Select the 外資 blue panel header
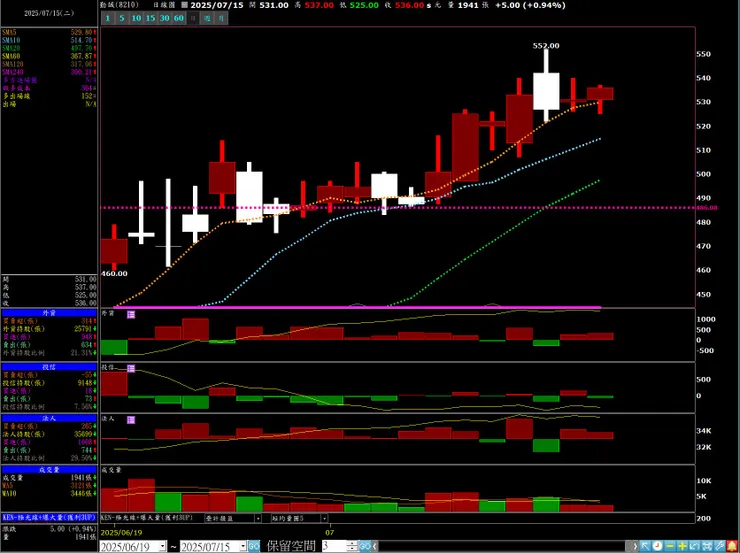Viewport: 740px width, 553px height. (49, 313)
